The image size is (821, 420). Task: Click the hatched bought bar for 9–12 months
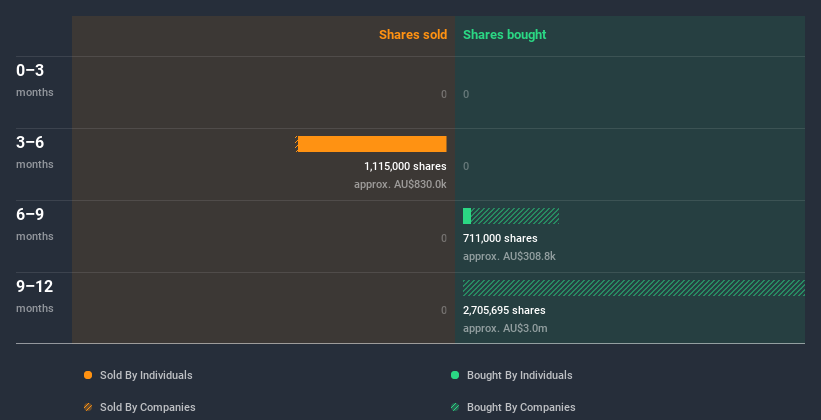pos(634,288)
